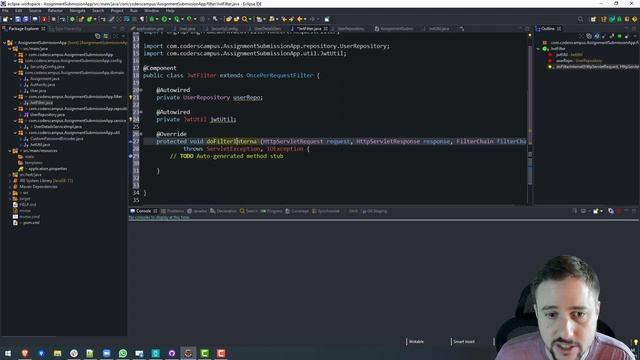Switch to the Search tab in bottom panel

click(249, 211)
